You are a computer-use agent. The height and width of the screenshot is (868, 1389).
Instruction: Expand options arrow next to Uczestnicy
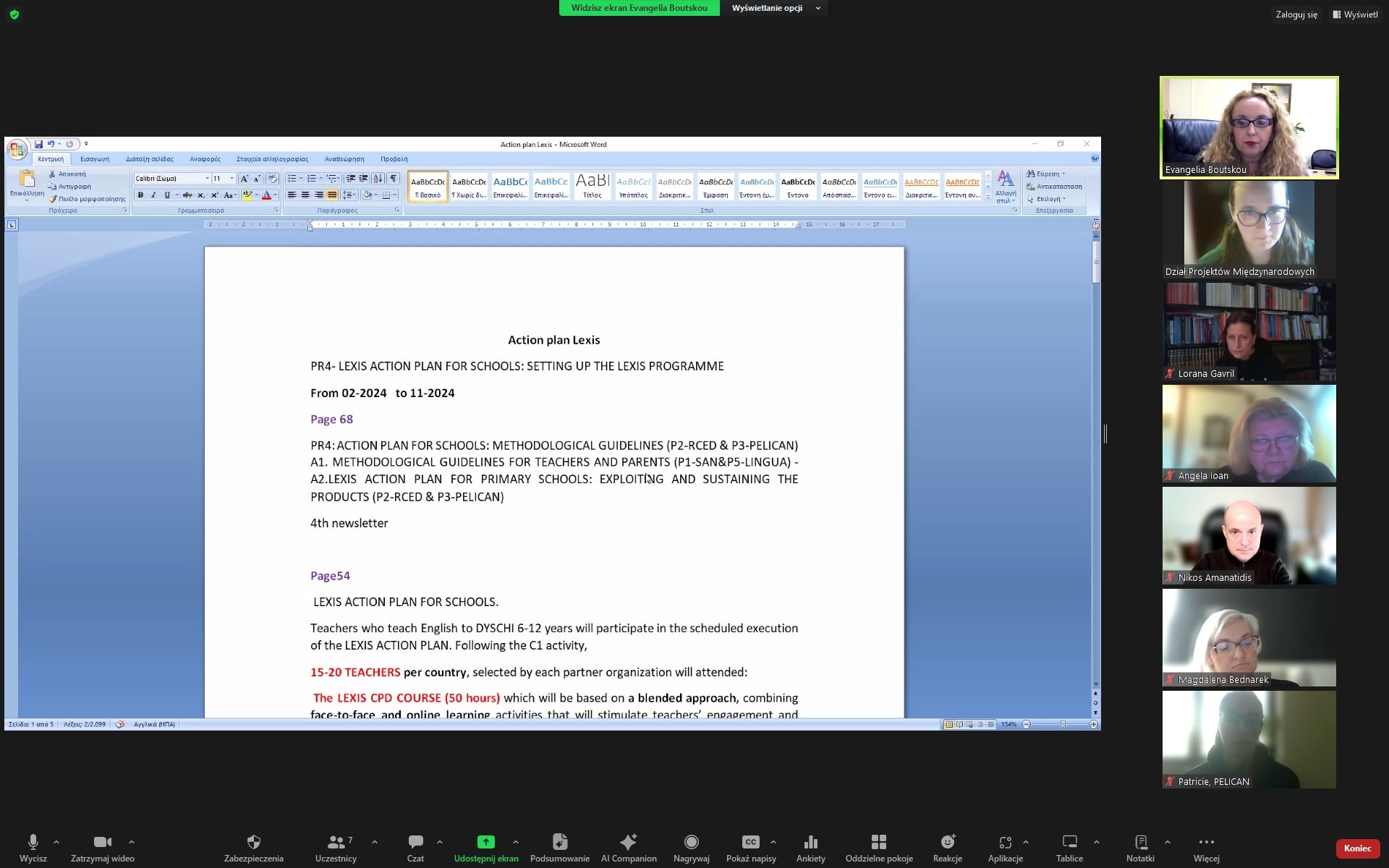pyautogui.click(x=374, y=842)
